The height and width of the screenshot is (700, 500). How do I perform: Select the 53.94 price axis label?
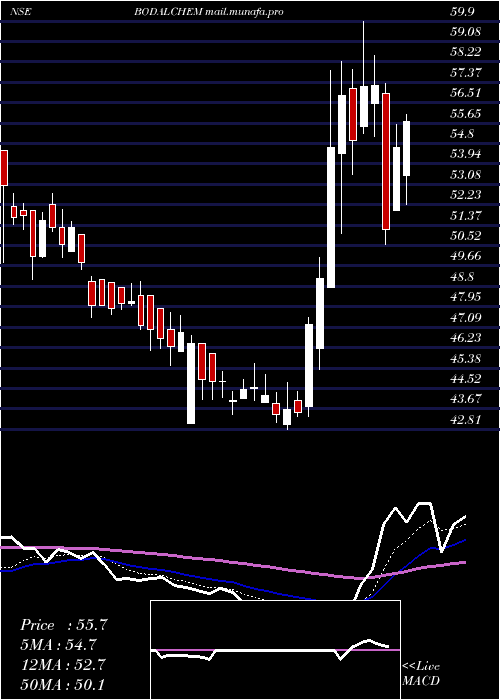click(465, 154)
